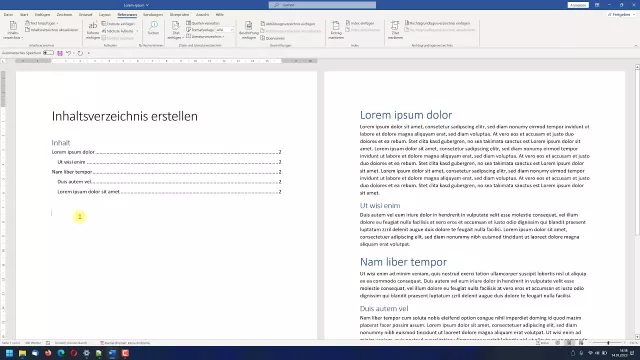The image size is (640, 360).
Task: Switch to the Layout tab
Action: point(105,14)
